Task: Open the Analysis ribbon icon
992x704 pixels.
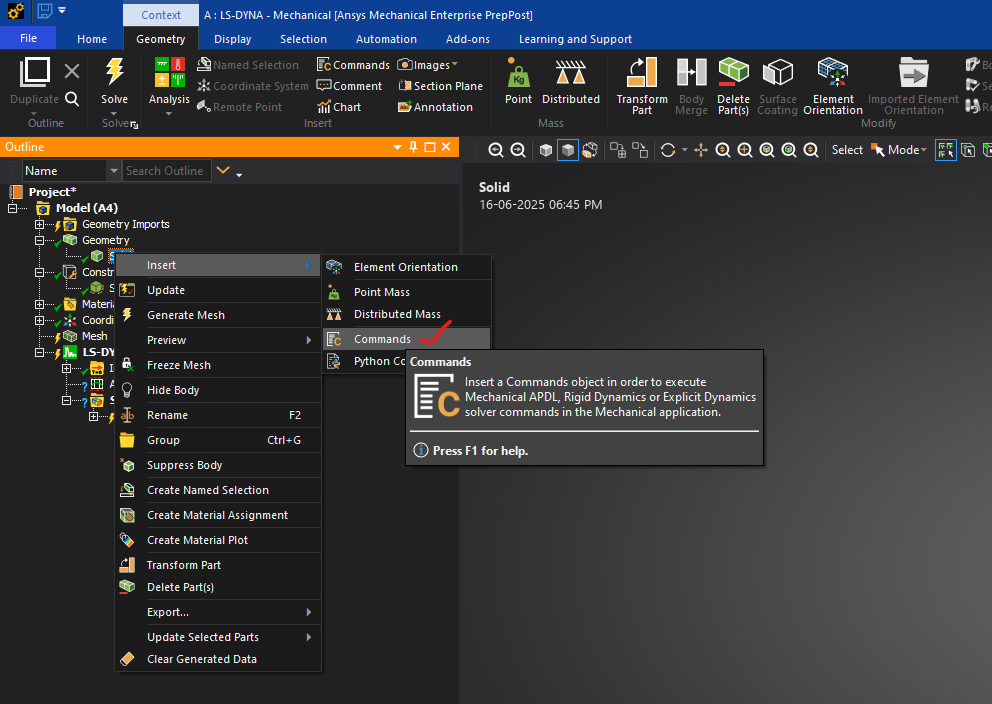Action: click(169, 72)
